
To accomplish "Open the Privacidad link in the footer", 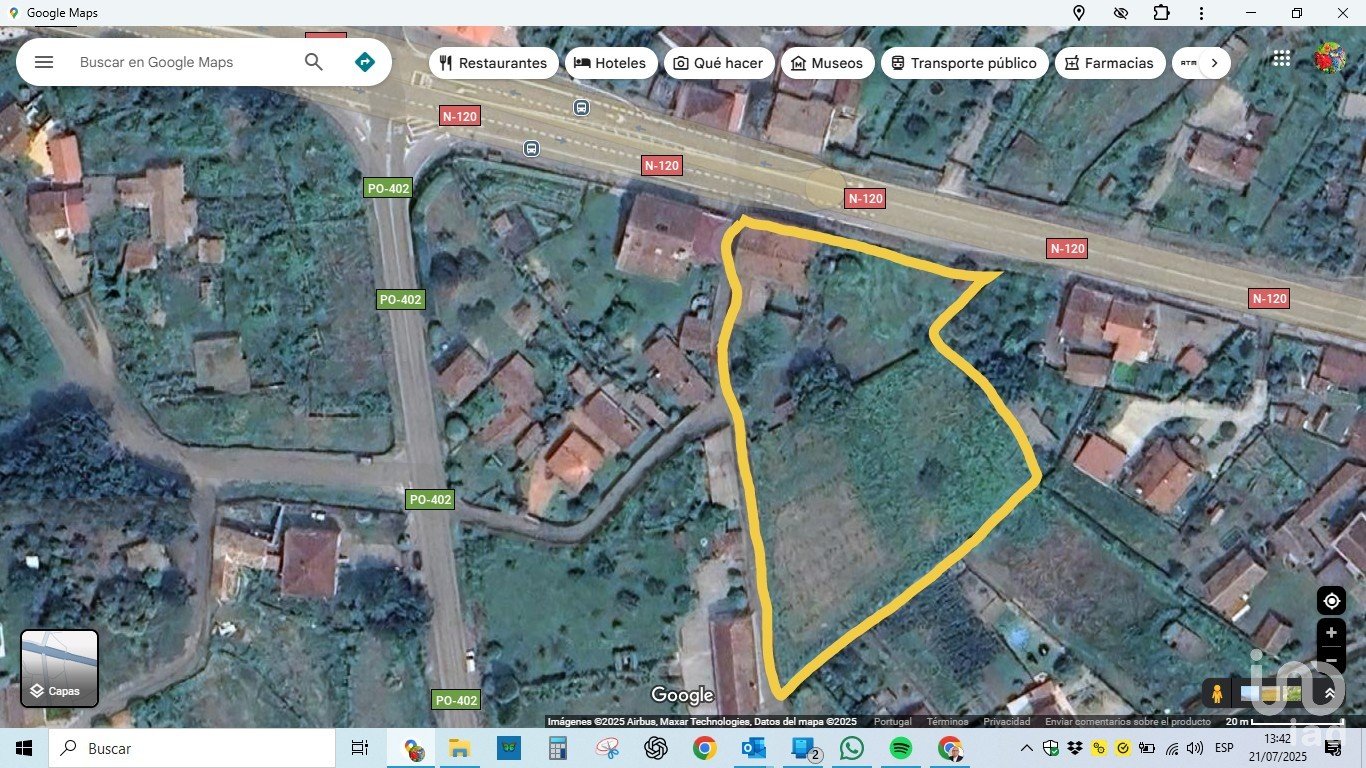I will pyautogui.click(x=1006, y=721).
